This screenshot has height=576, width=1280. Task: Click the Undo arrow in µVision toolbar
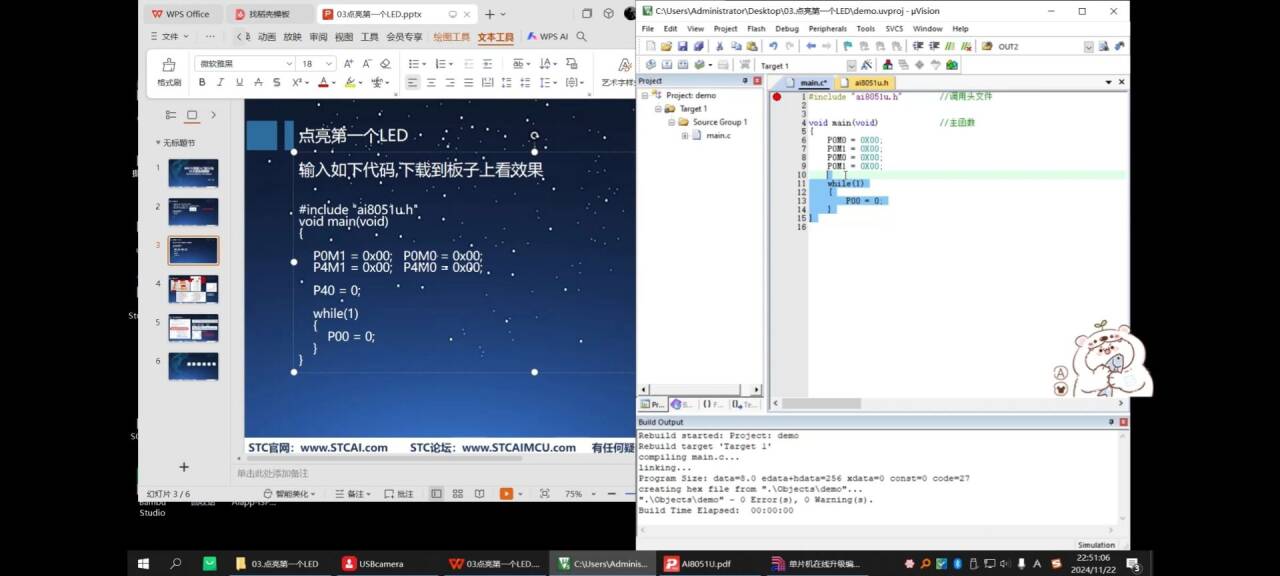pos(773,46)
